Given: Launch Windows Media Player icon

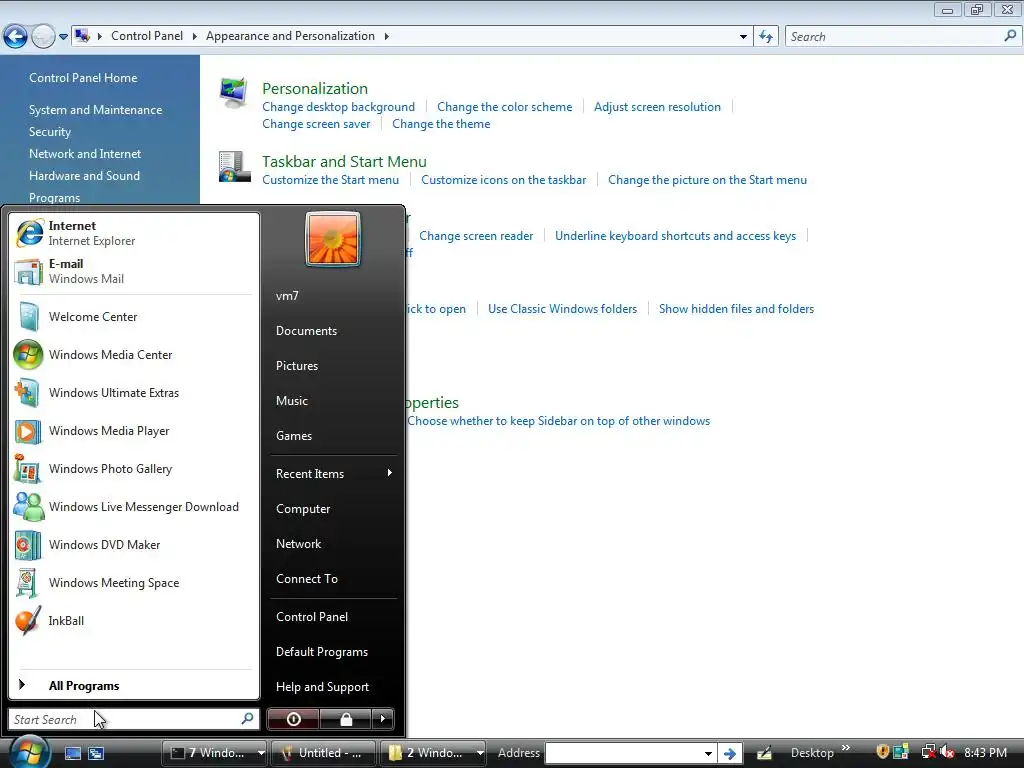Looking at the screenshot, I should tap(29, 431).
